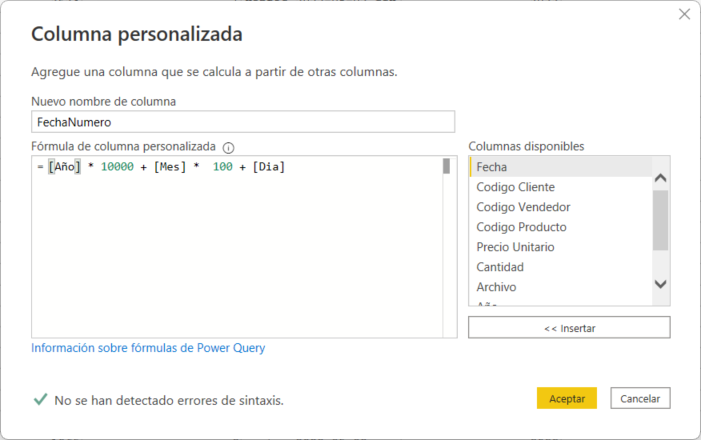This screenshot has height=440, width=701.
Task: Close the Columna personalizada dialog
Action: click(684, 14)
